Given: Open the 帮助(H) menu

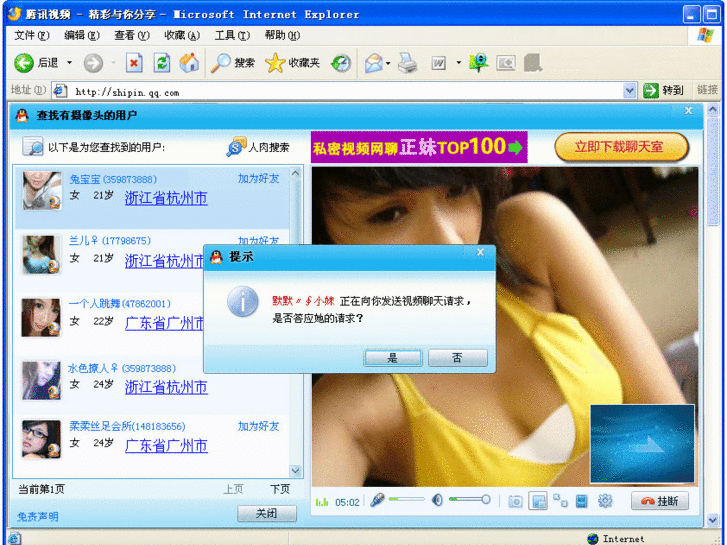Looking at the screenshot, I should point(282,35).
